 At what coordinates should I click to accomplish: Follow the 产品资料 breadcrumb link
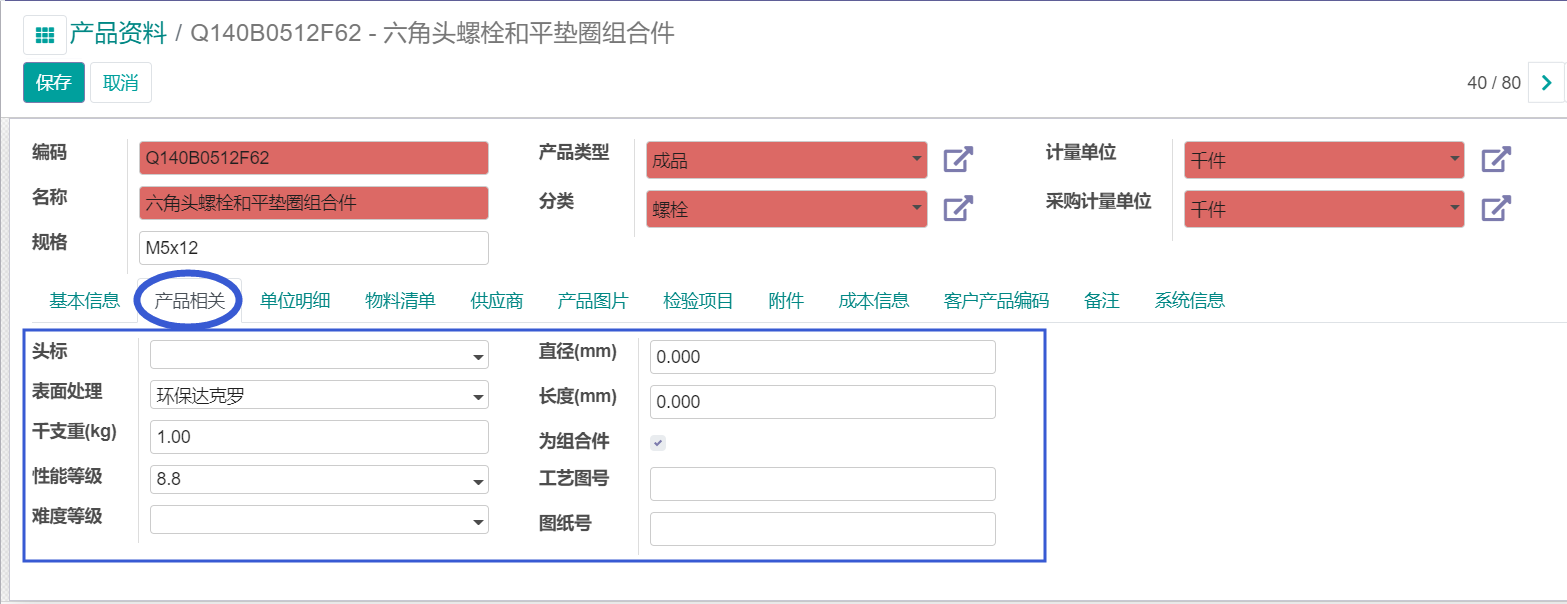tap(118, 34)
